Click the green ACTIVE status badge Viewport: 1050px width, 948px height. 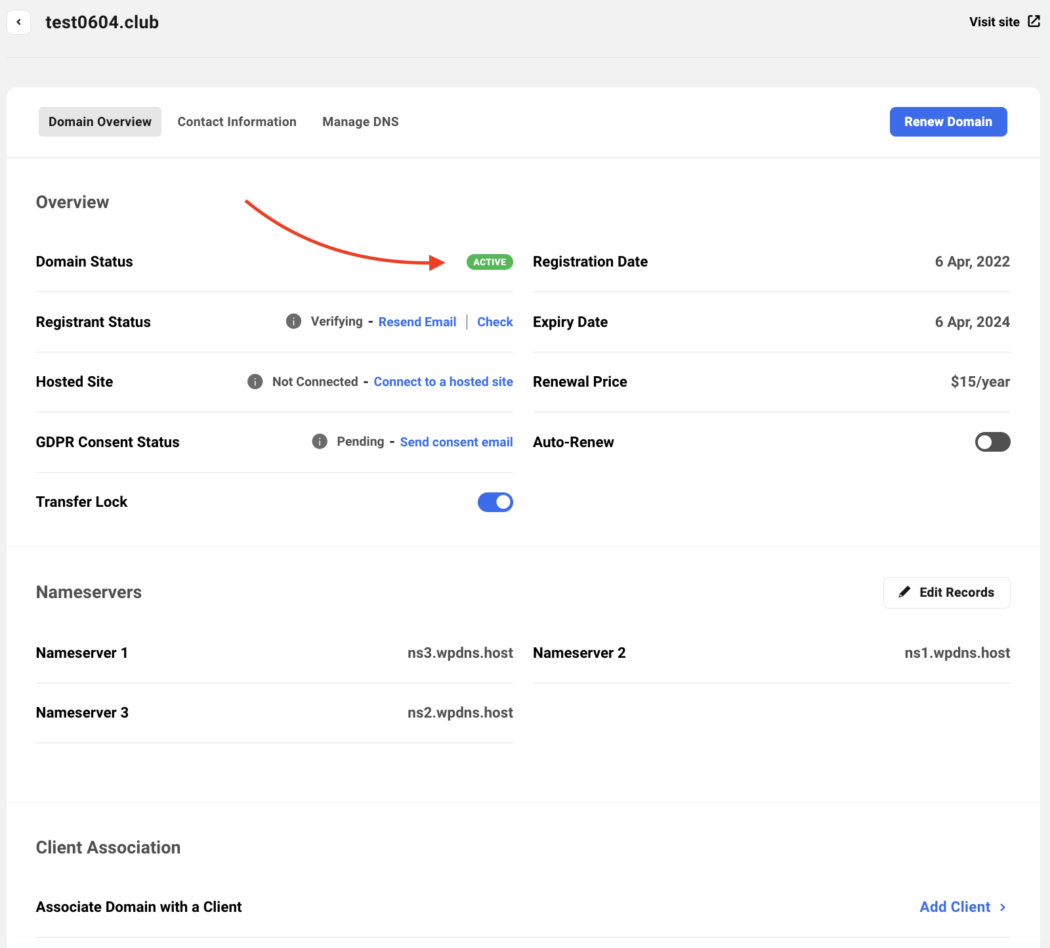pyautogui.click(x=489, y=262)
